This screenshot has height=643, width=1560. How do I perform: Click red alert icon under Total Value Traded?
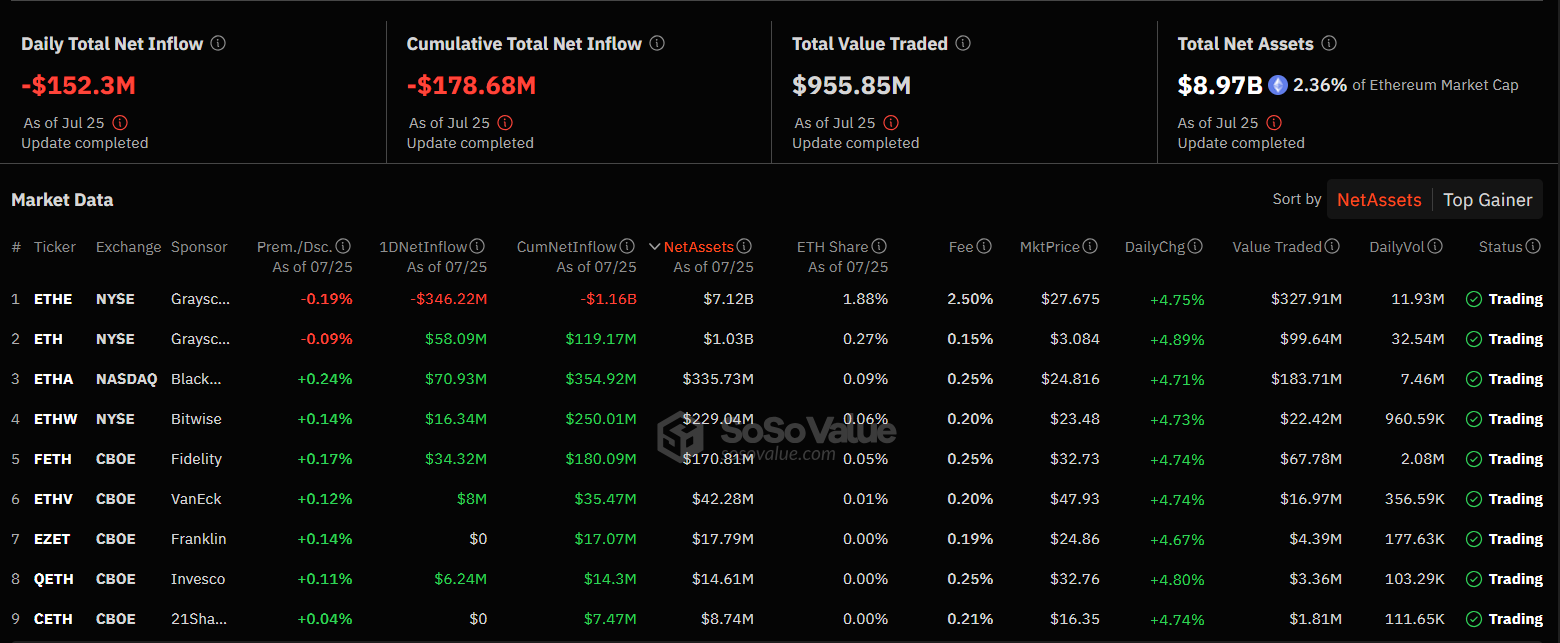(891, 123)
